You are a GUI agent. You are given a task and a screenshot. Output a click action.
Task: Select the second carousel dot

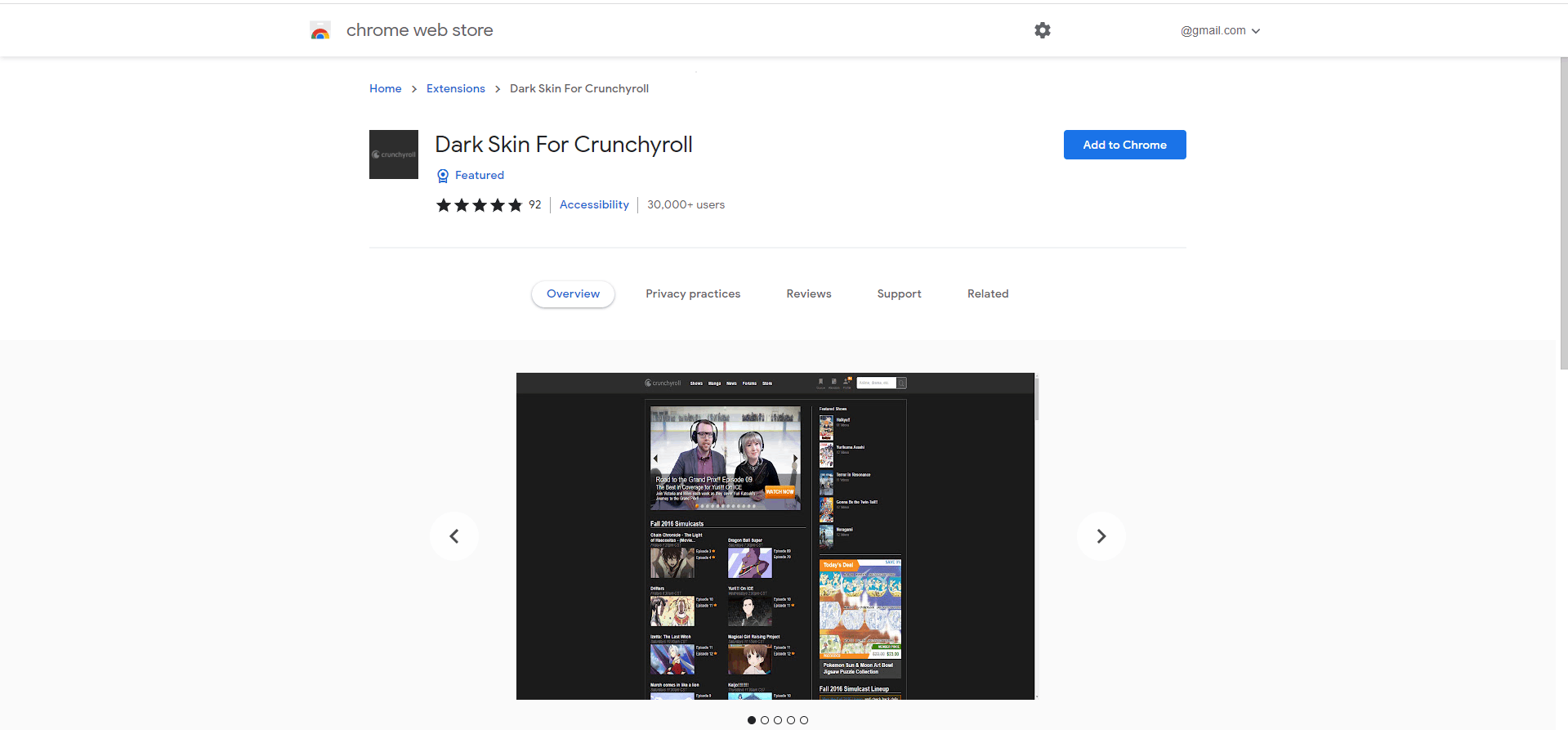(765, 720)
